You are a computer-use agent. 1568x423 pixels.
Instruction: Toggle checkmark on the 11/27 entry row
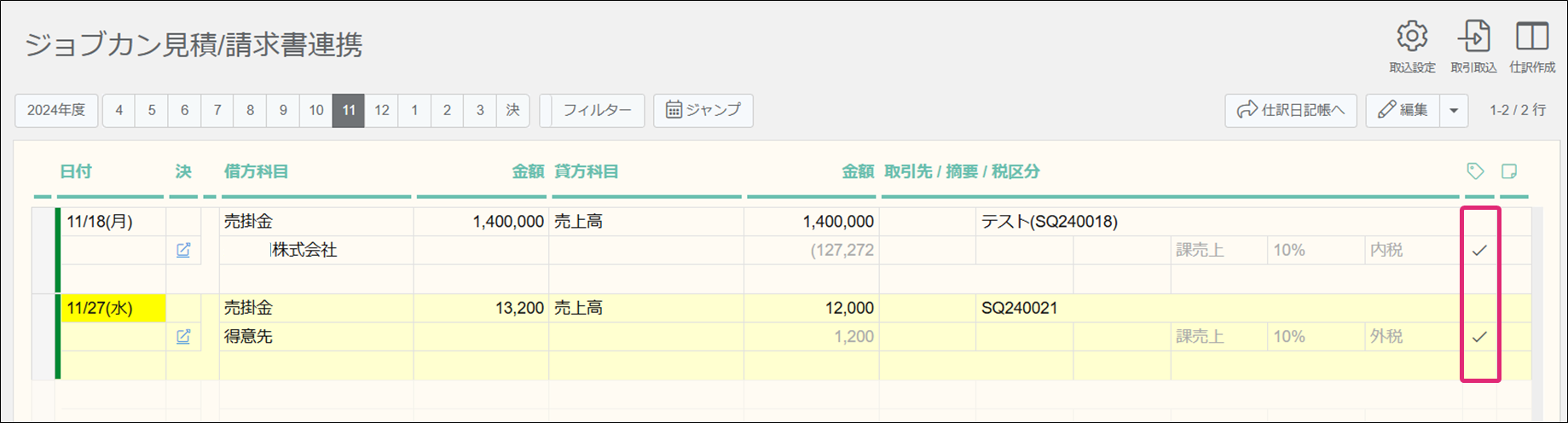[1479, 336]
